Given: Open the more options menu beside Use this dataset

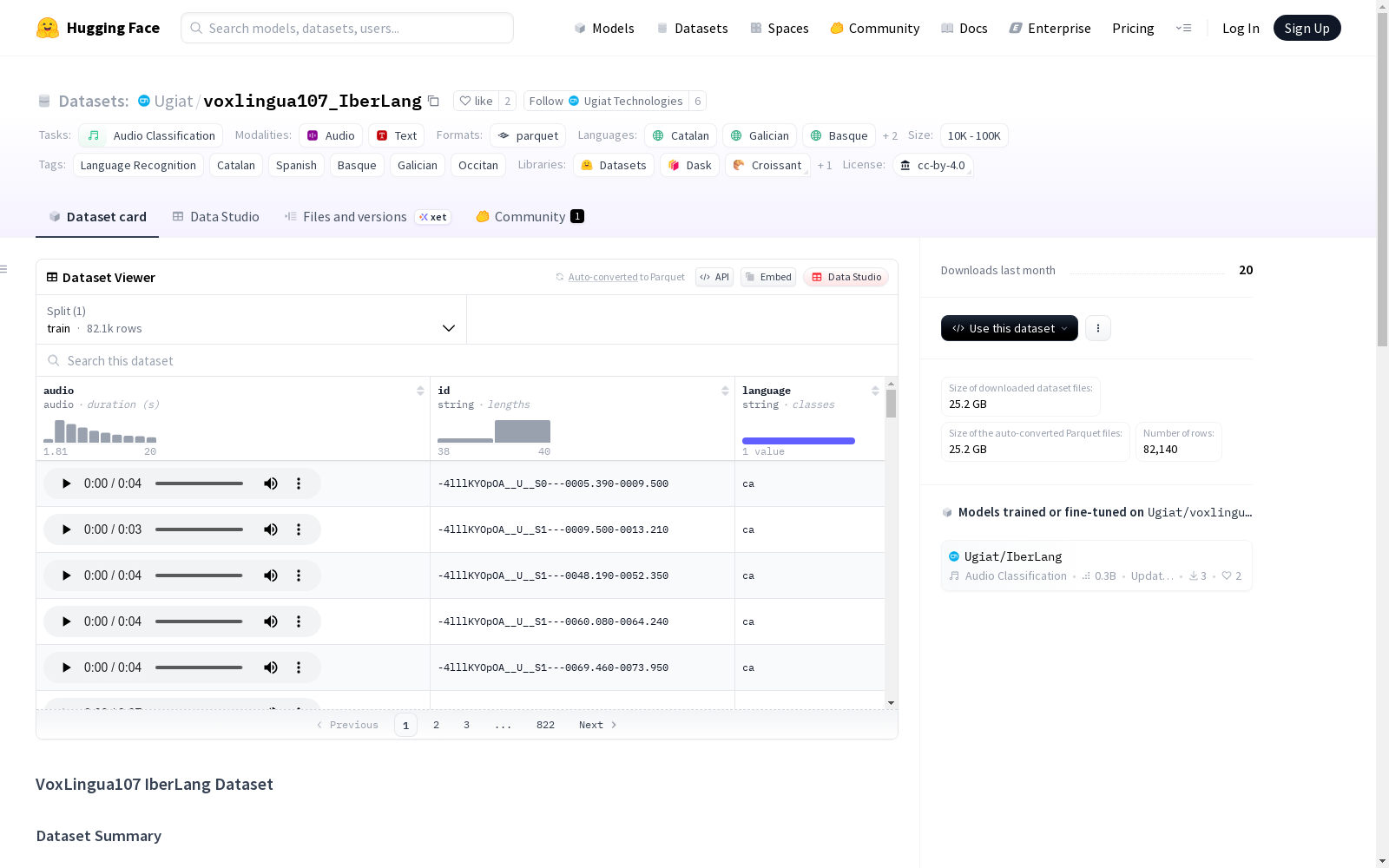Looking at the screenshot, I should 1098,328.
